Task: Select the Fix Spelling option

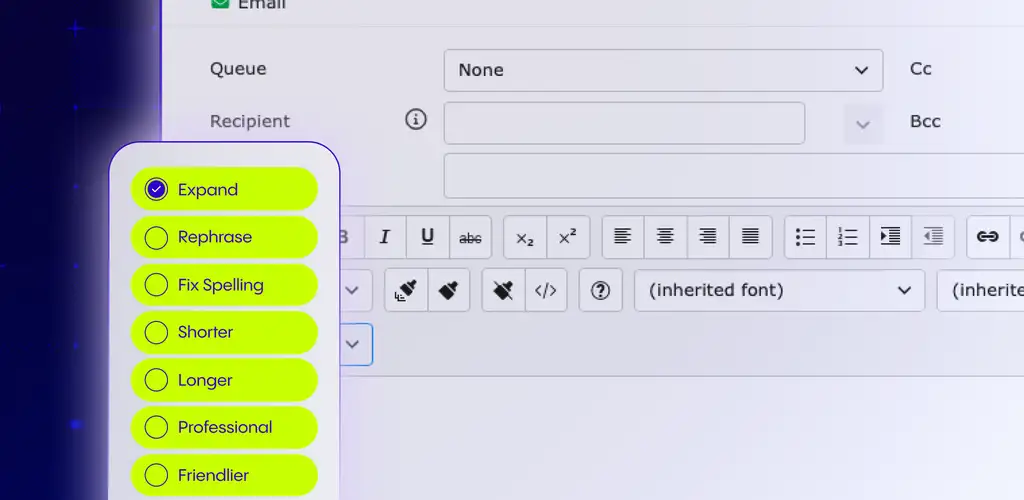Action: tap(156, 285)
